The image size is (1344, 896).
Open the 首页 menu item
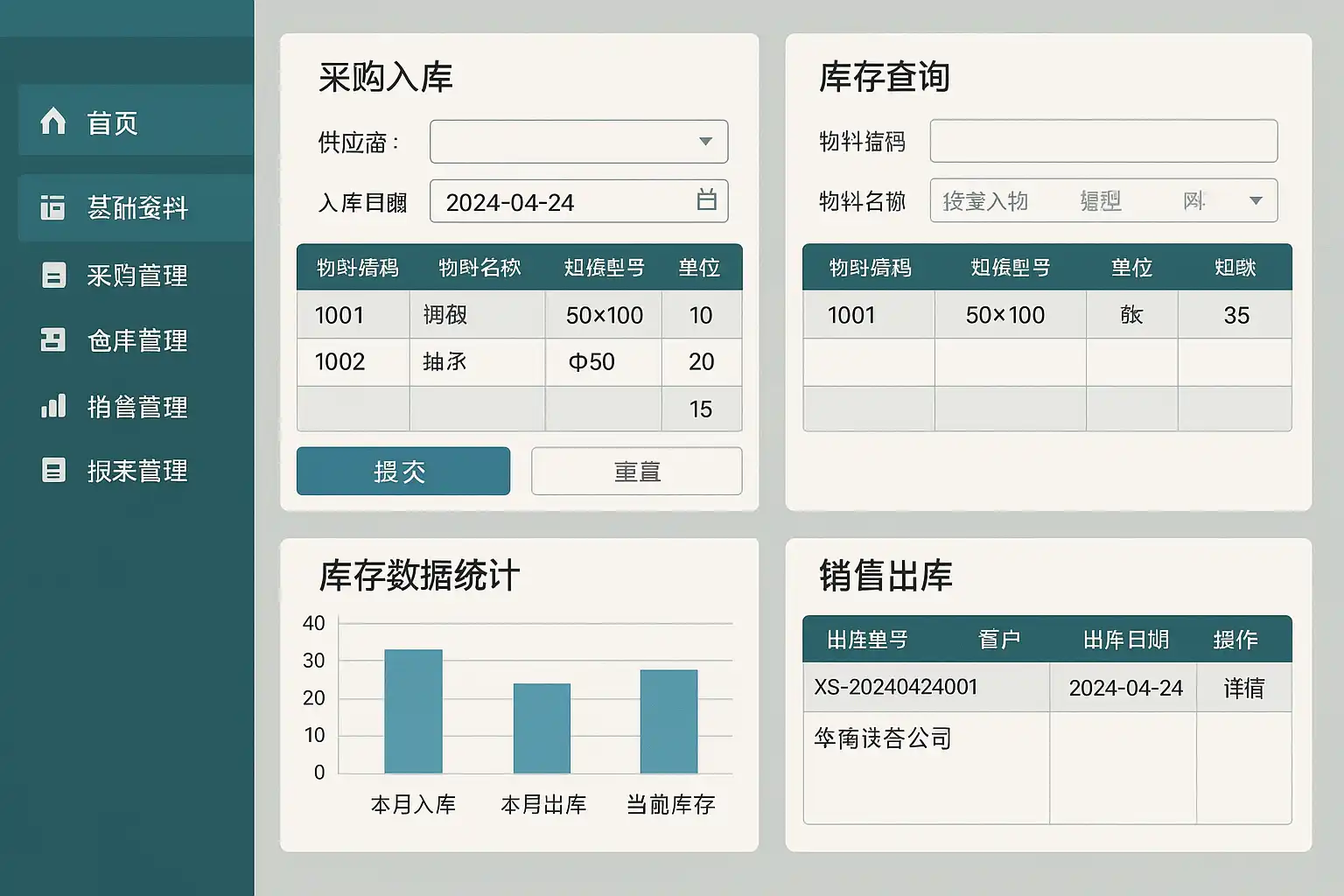pyautogui.click(x=112, y=122)
